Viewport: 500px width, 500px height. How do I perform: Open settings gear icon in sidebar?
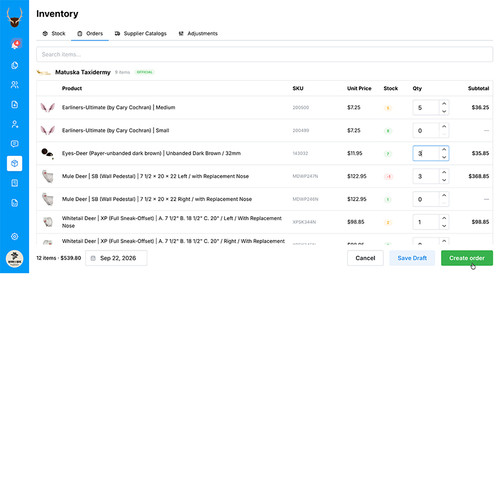pyautogui.click(x=15, y=236)
